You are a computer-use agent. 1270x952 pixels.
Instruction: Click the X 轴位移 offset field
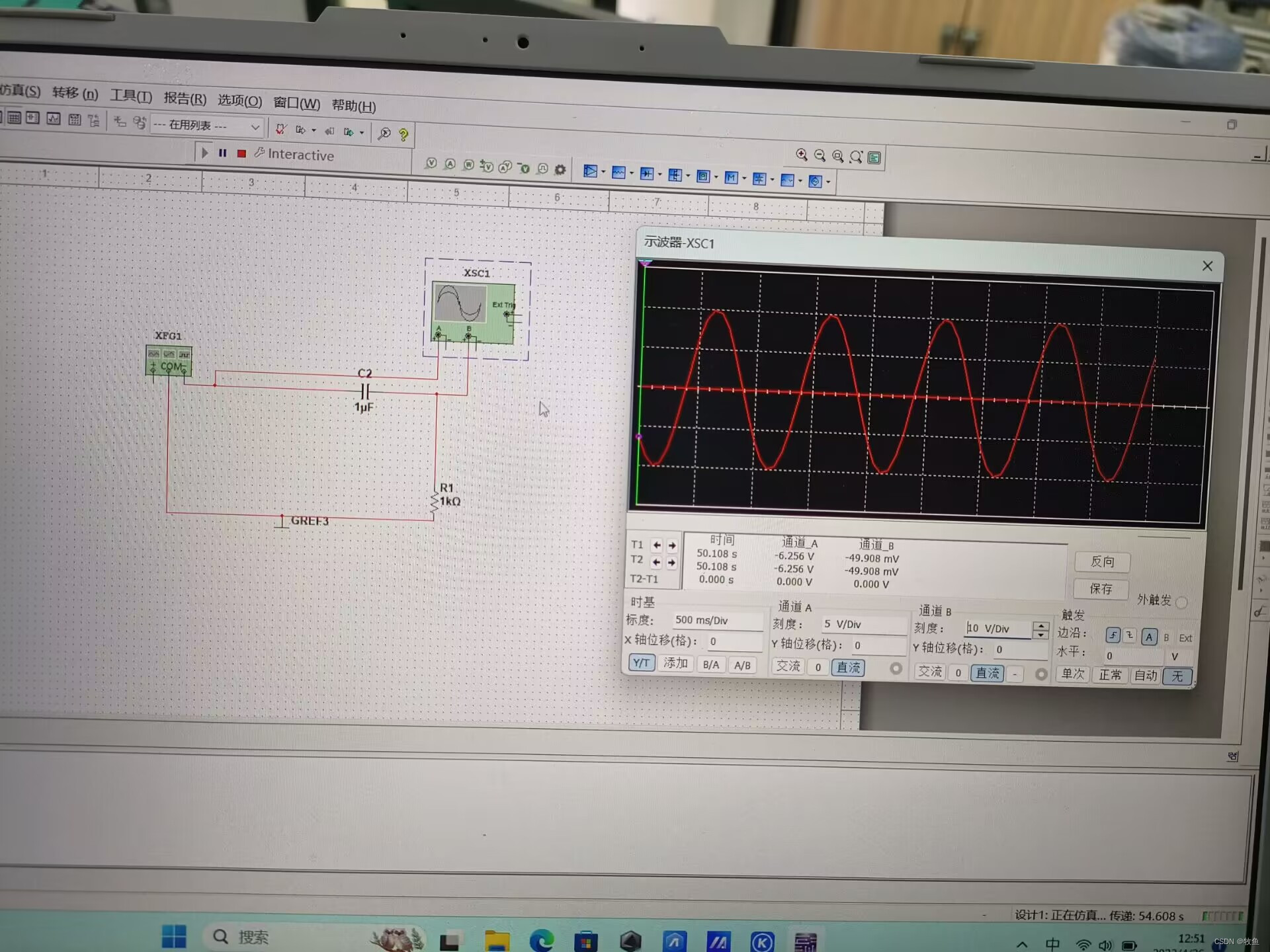[x=734, y=641]
